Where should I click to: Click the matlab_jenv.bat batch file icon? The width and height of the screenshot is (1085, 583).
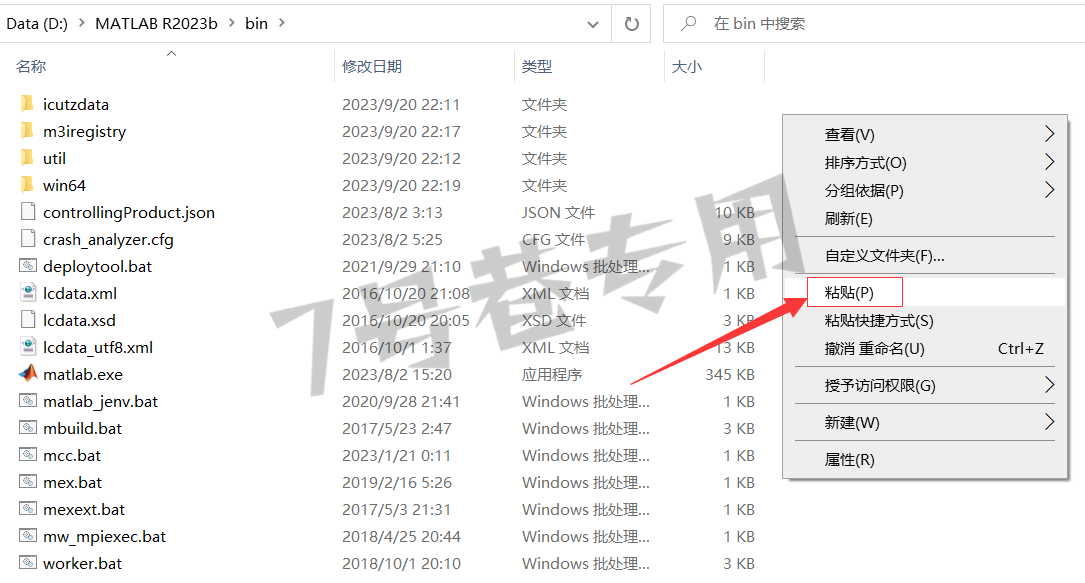(28, 401)
